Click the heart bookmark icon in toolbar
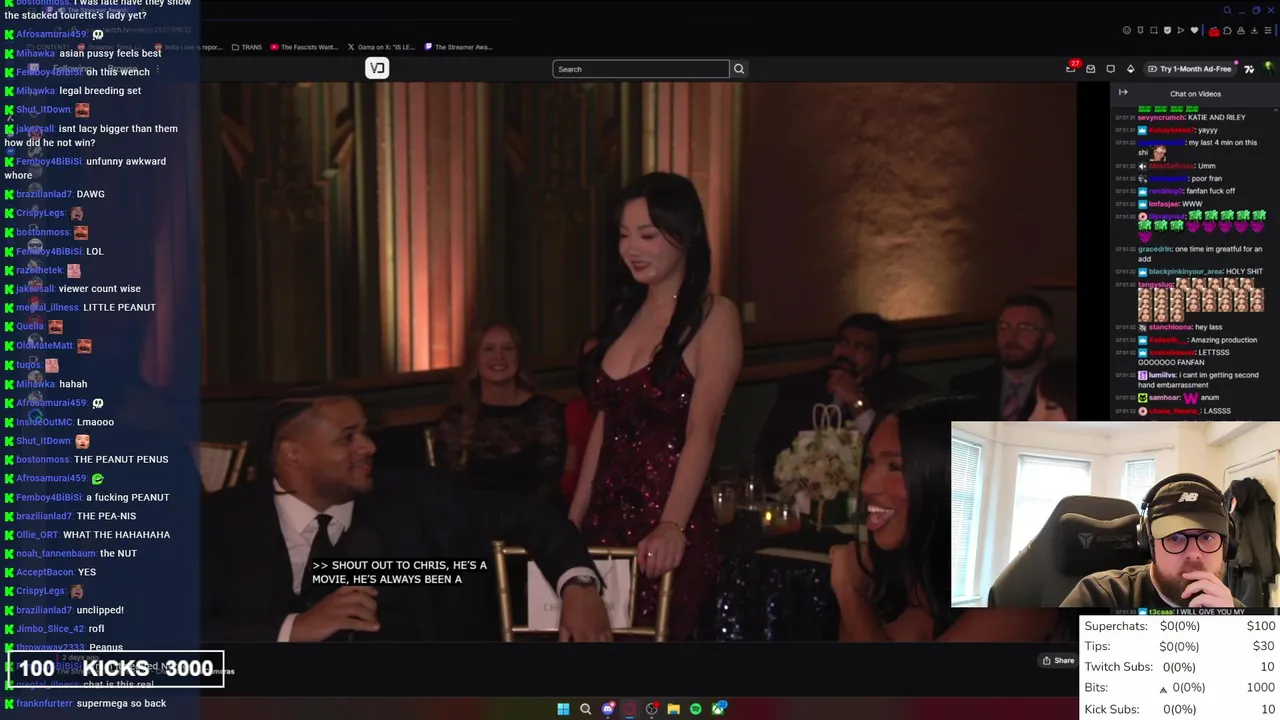The image size is (1280, 720). 1194,30
